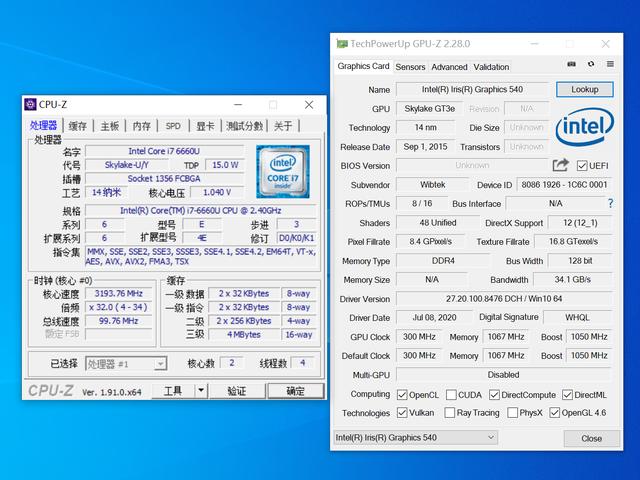The image size is (640, 480).
Task: Click the Driver Date Jul 08, 2020 value
Action: [x=434, y=318]
